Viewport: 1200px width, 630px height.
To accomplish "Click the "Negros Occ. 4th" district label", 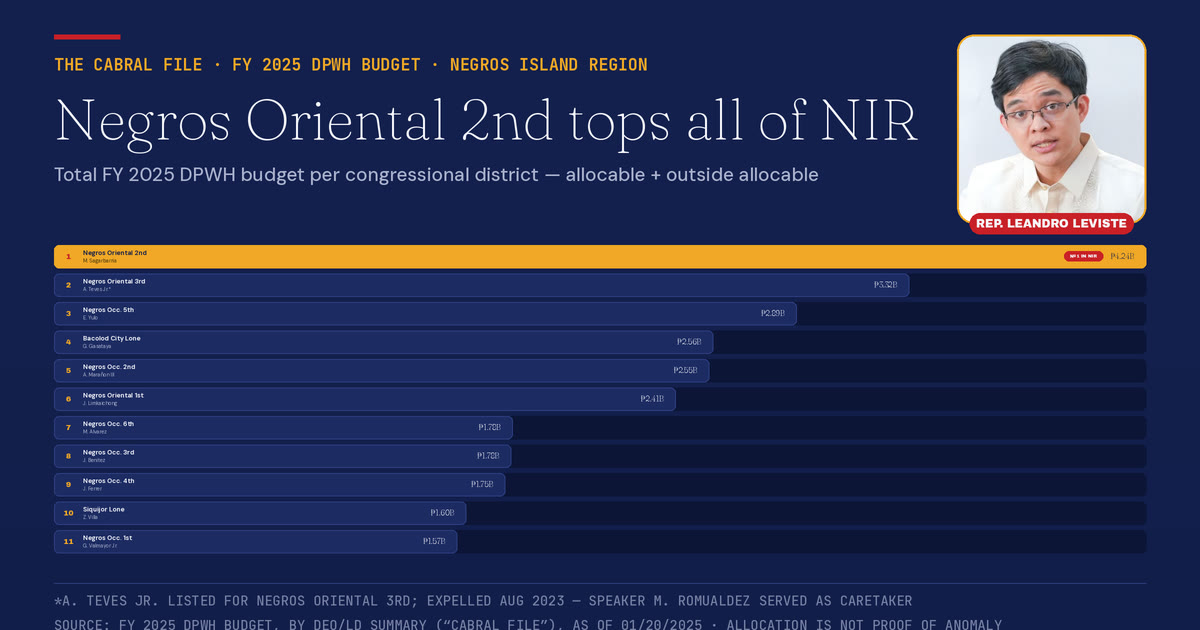I will [x=108, y=481].
